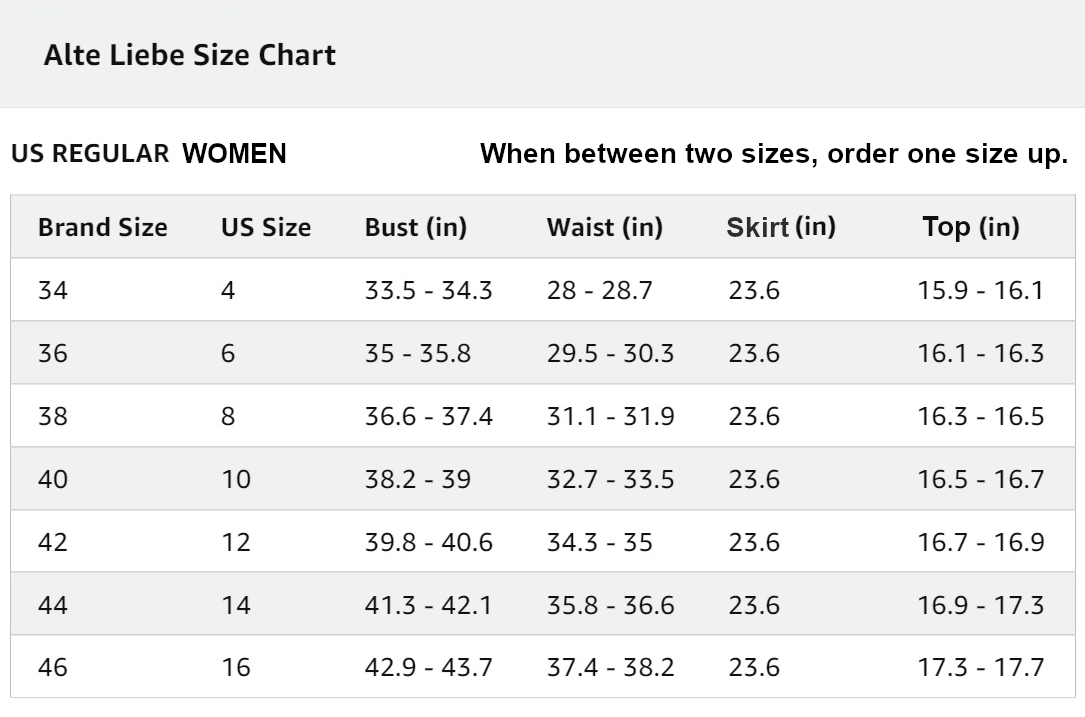Click the Top (in) column header
Screen dimensions: 1085x717
coord(971,228)
